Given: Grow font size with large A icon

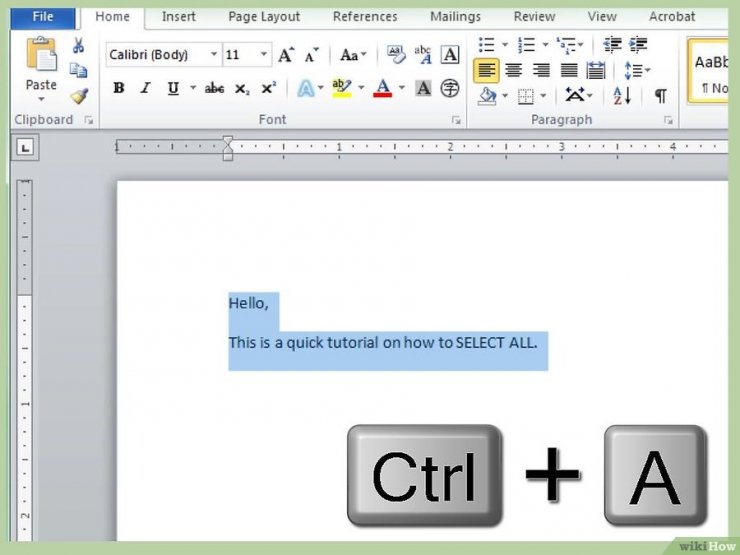Looking at the screenshot, I should (x=286, y=55).
